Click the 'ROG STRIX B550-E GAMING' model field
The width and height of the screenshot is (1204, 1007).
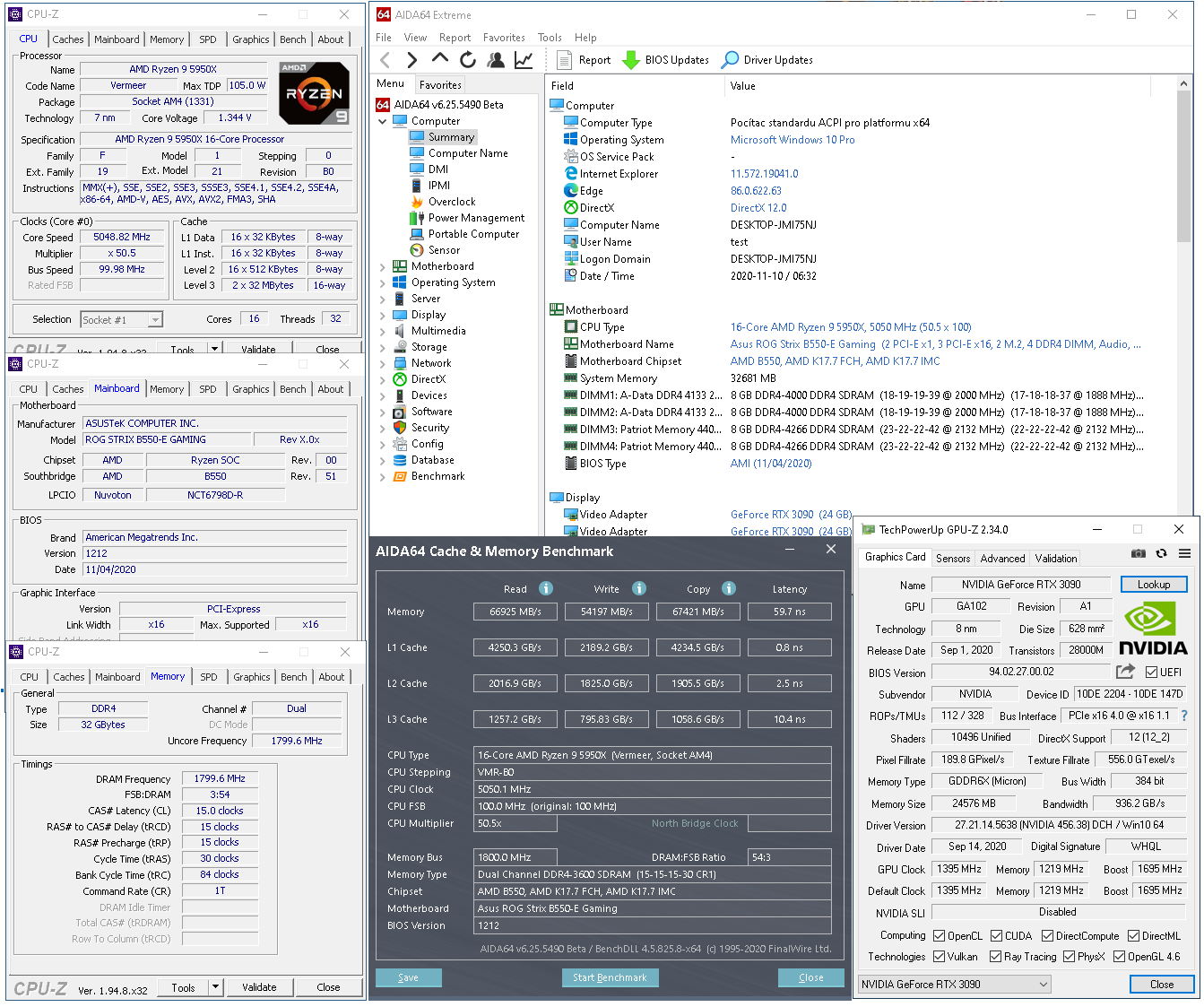pyautogui.click(x=167, y=439)
